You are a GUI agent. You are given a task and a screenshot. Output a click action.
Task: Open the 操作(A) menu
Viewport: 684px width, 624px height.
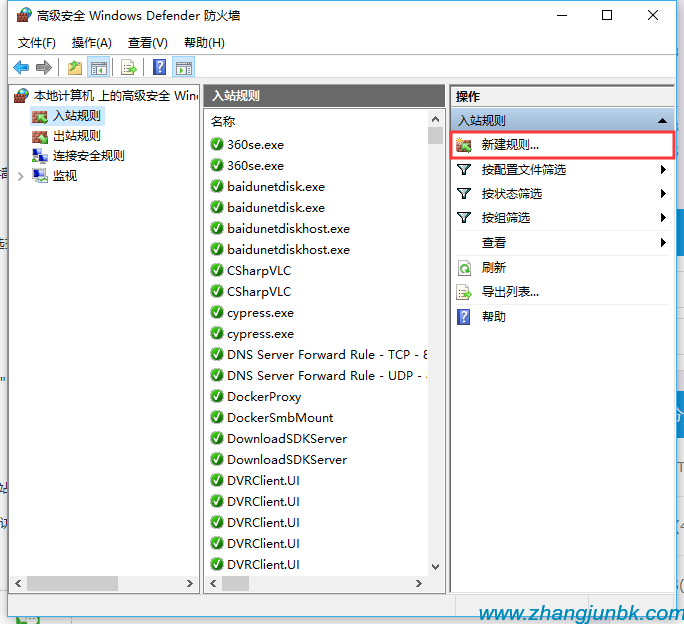92,43
